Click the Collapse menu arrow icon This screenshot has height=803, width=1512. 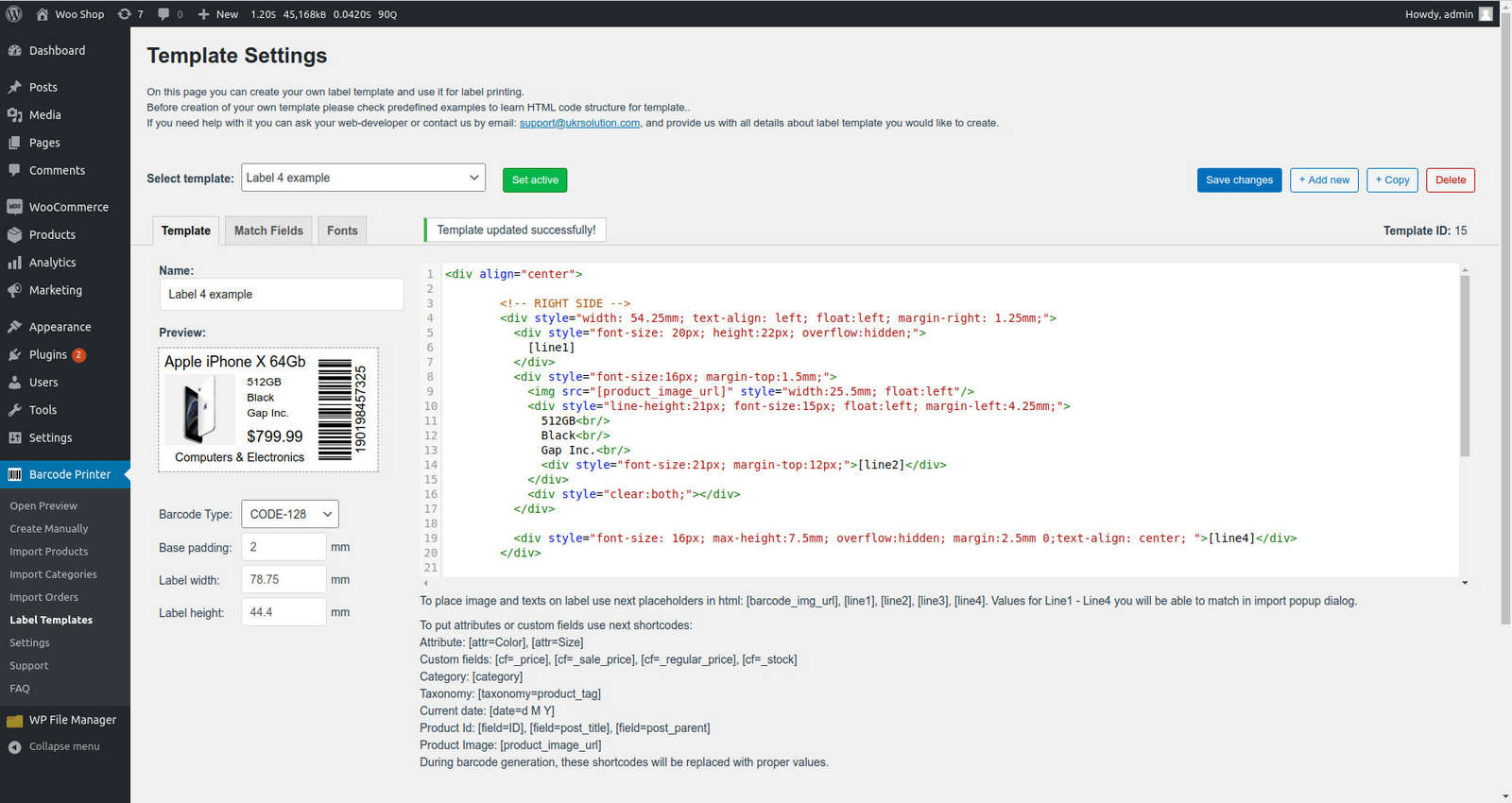[14, 747]
